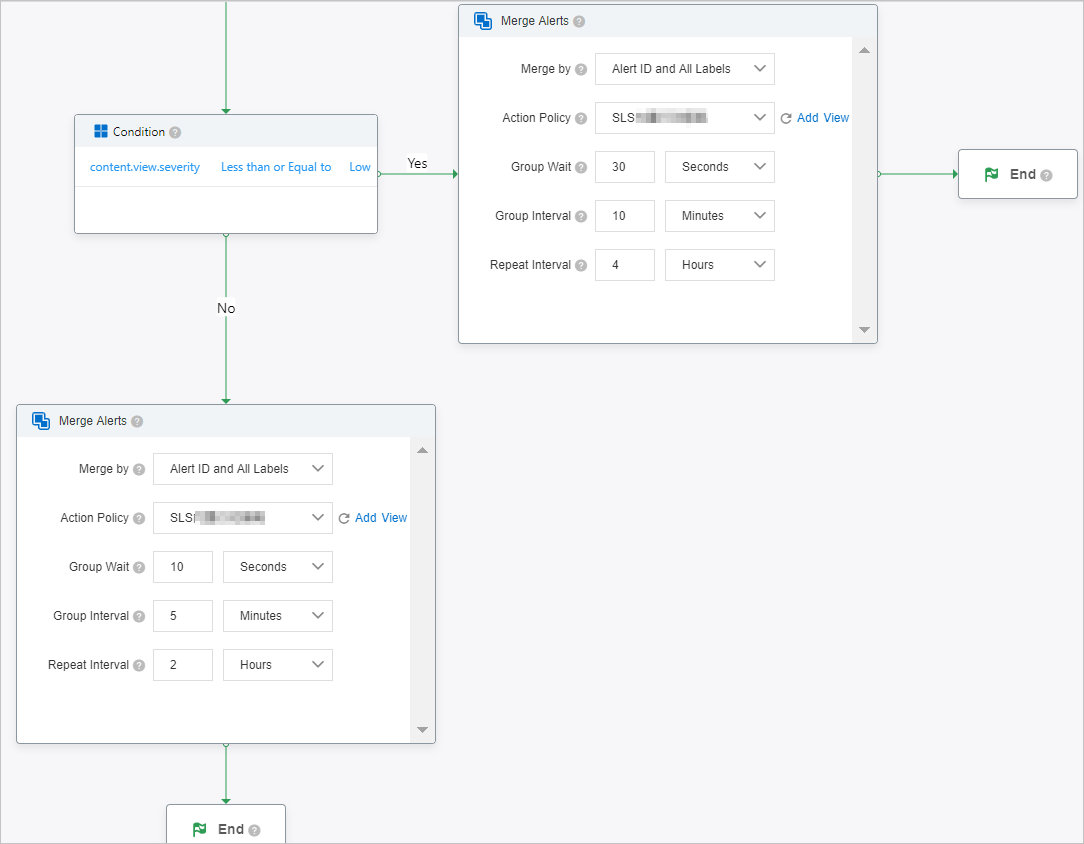Click Group Interval field with value 10
Image resolution: width=1084 pixels, height=844 pixels.
click(x=625, y=216)
